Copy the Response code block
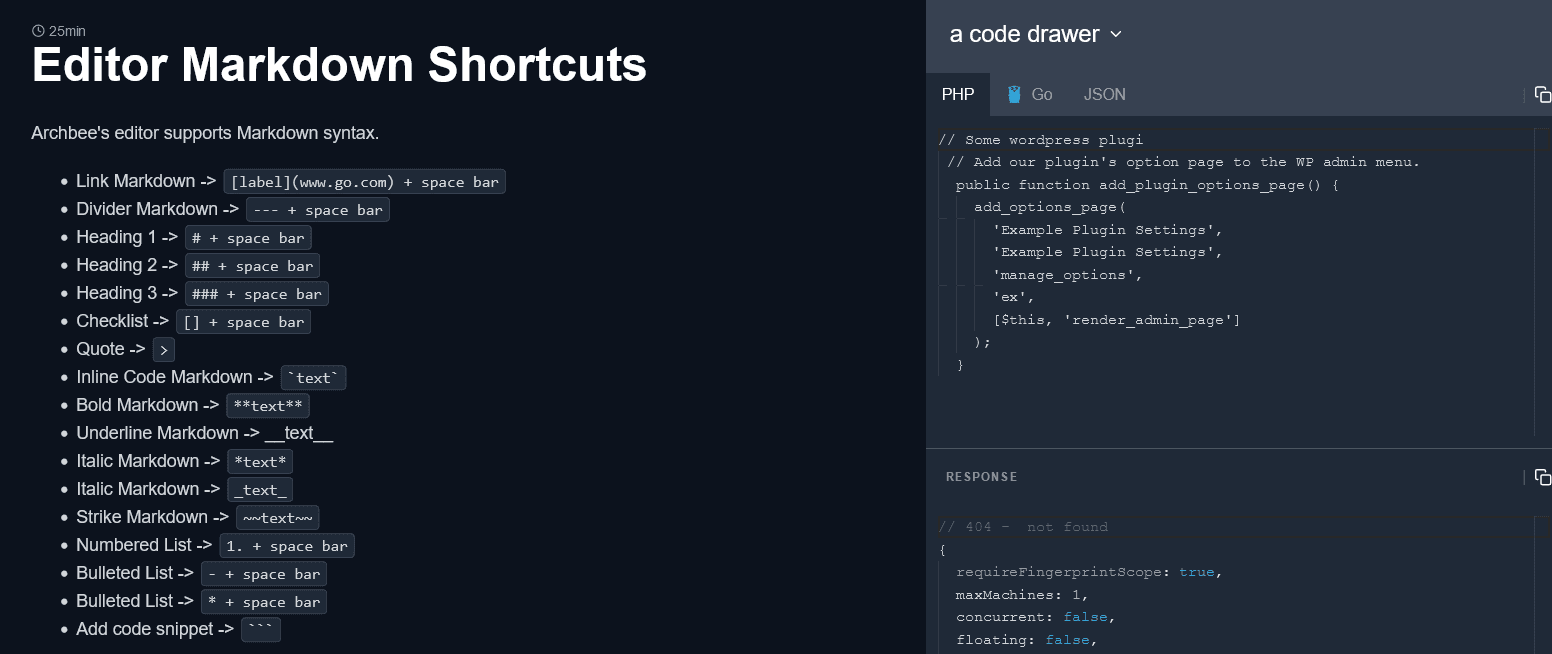This screenshot has width=1552, height=654. (1543, 477)
